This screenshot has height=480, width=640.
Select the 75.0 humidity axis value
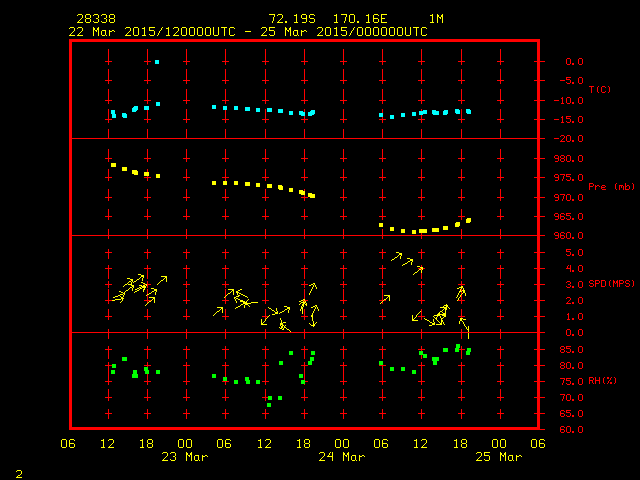pos(571,382)
